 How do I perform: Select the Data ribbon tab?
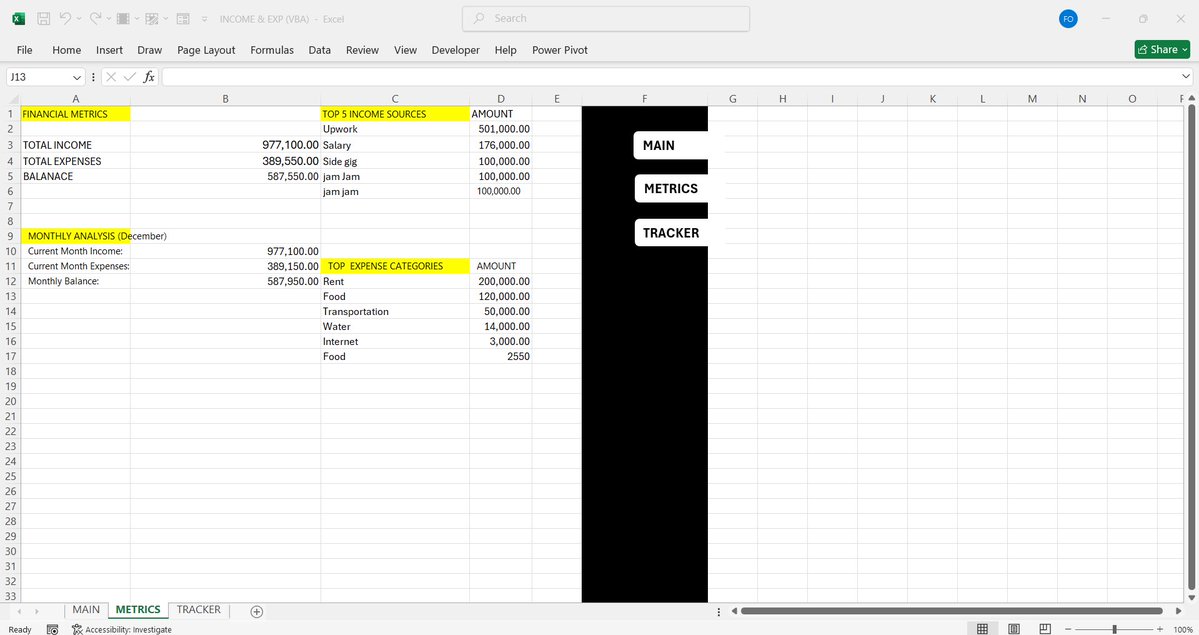click(x=320, y=50)
